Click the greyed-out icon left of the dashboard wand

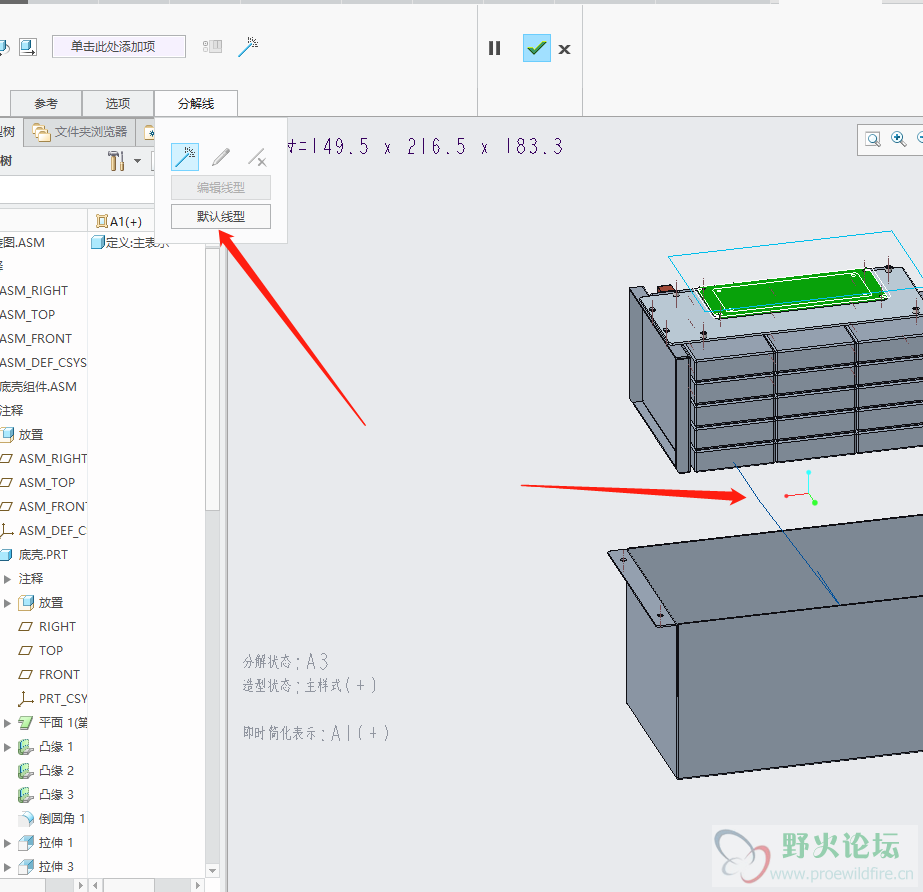tap(213, 47)
